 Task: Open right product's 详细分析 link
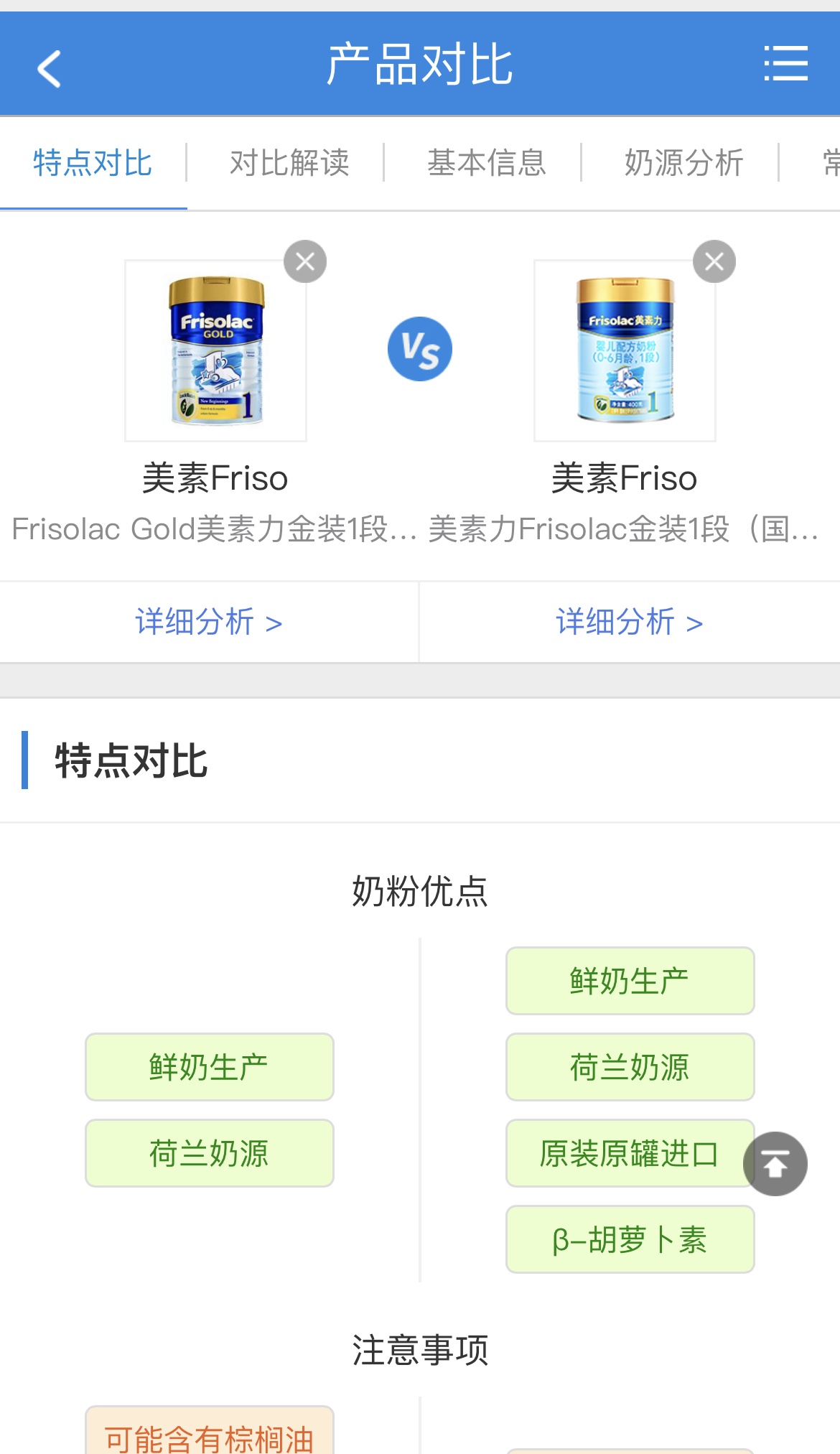pos(630,622)
